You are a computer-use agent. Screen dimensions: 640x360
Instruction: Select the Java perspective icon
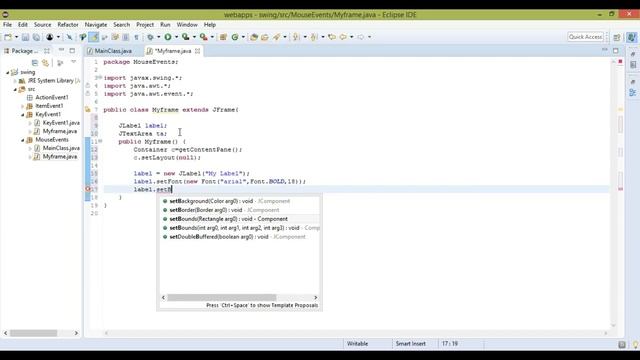click(x=631, y=37)
